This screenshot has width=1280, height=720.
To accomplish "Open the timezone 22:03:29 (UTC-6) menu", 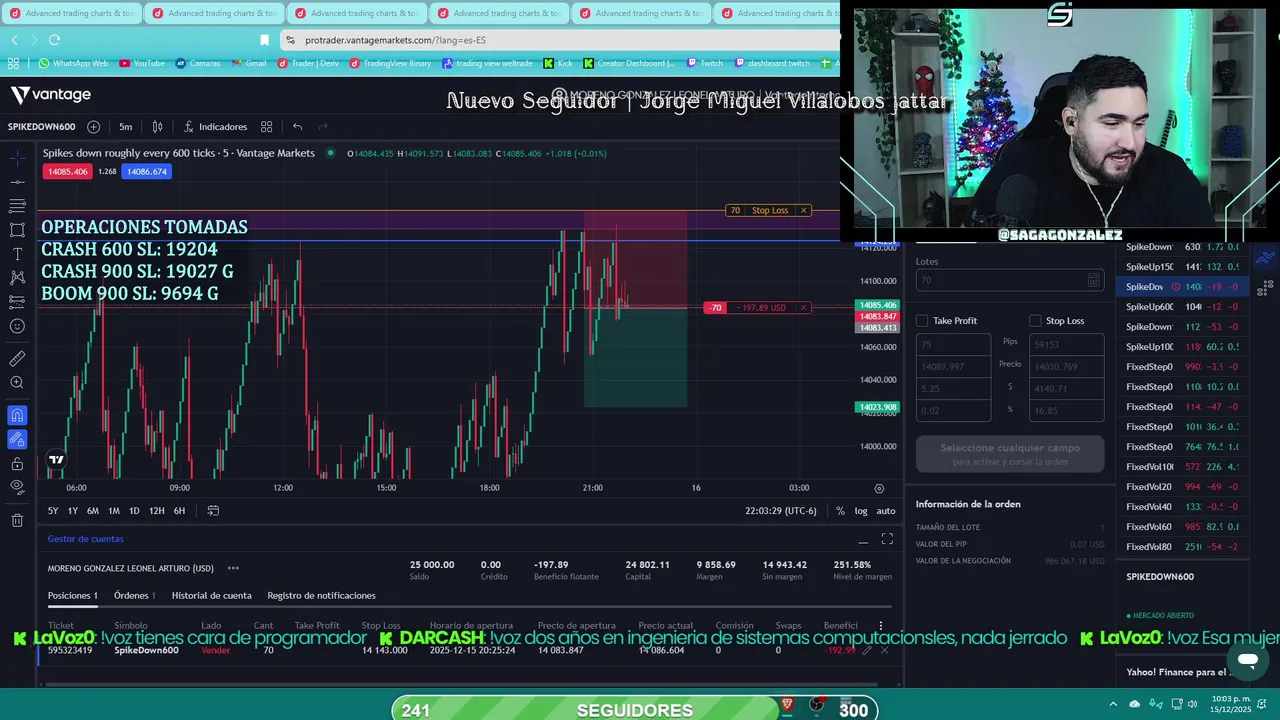I will click(x=780, y=511).
